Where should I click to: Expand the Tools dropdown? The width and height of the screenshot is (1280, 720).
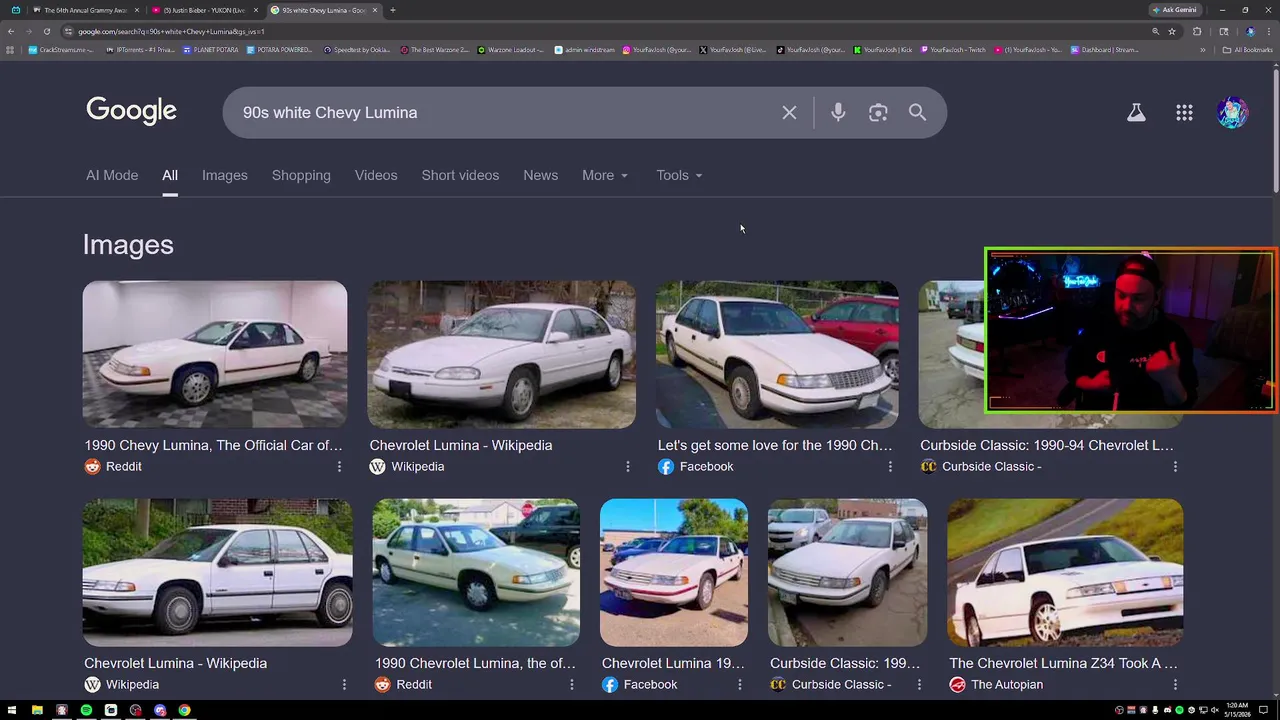click(x=679, y=175)
